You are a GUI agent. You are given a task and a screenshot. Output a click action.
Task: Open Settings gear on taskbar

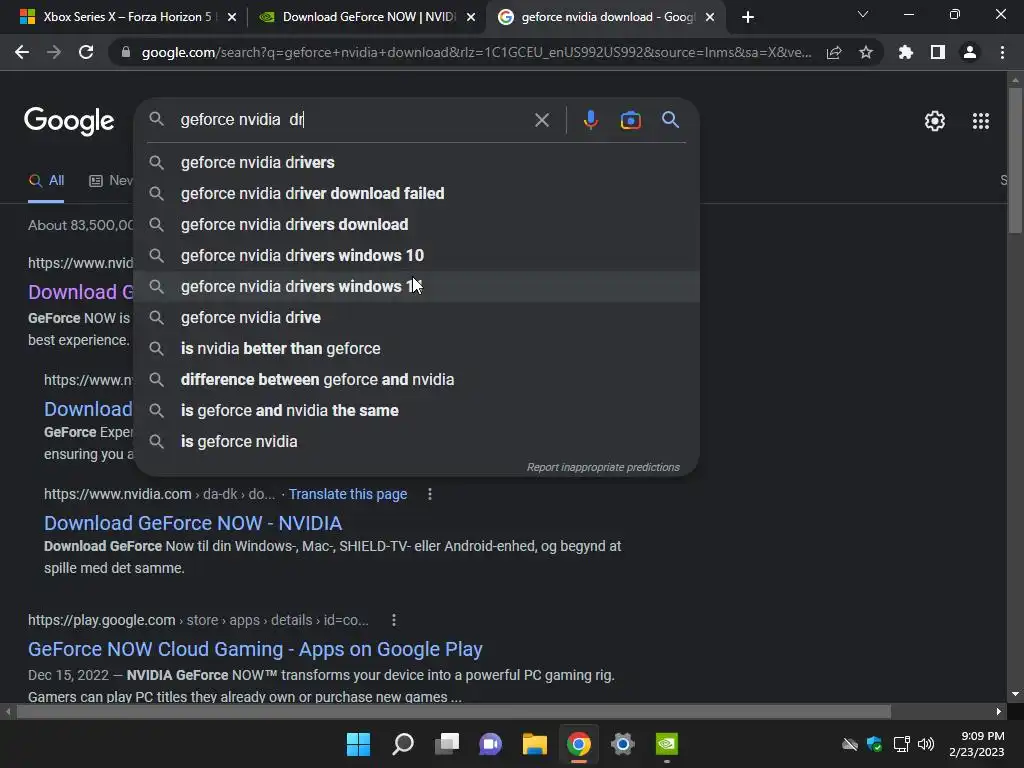[622, 744]
